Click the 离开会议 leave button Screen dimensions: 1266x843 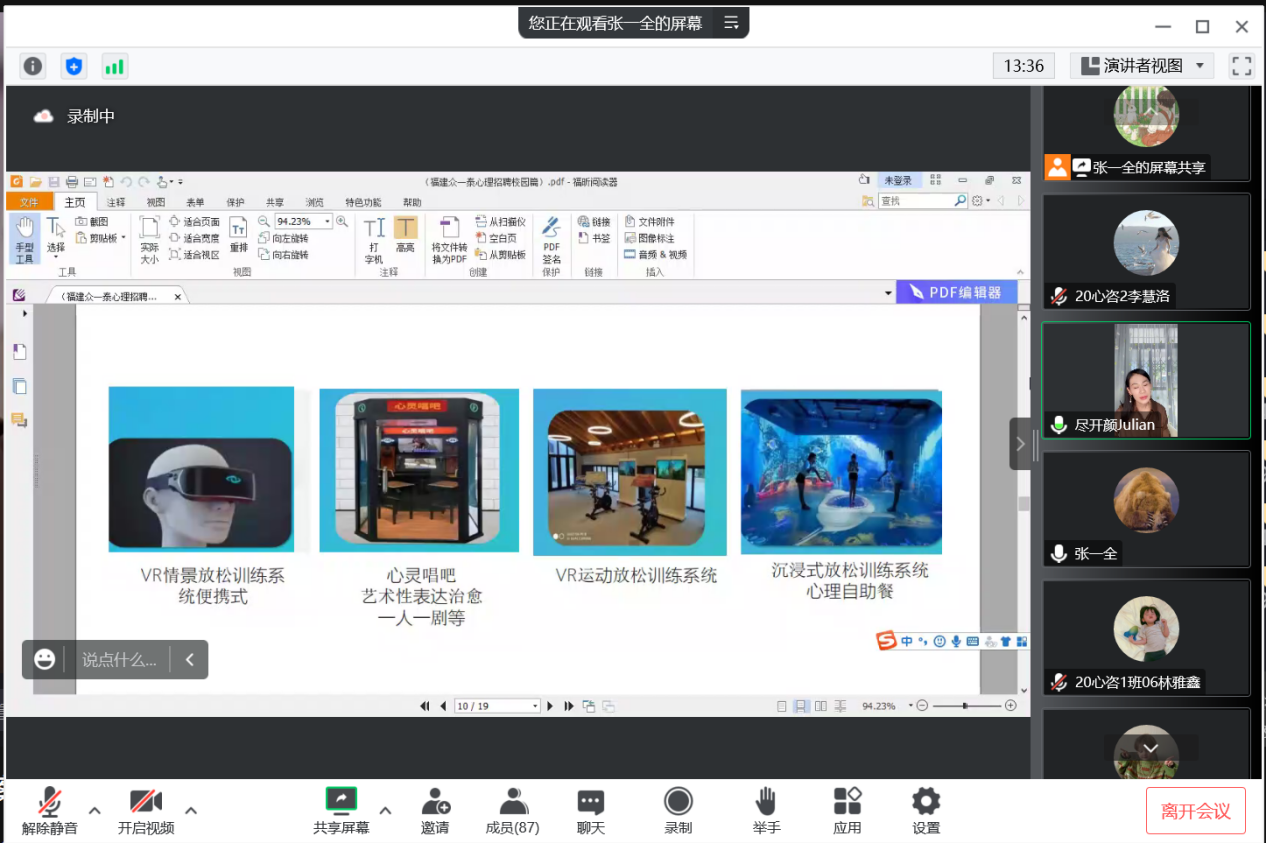pos(1195,810)
